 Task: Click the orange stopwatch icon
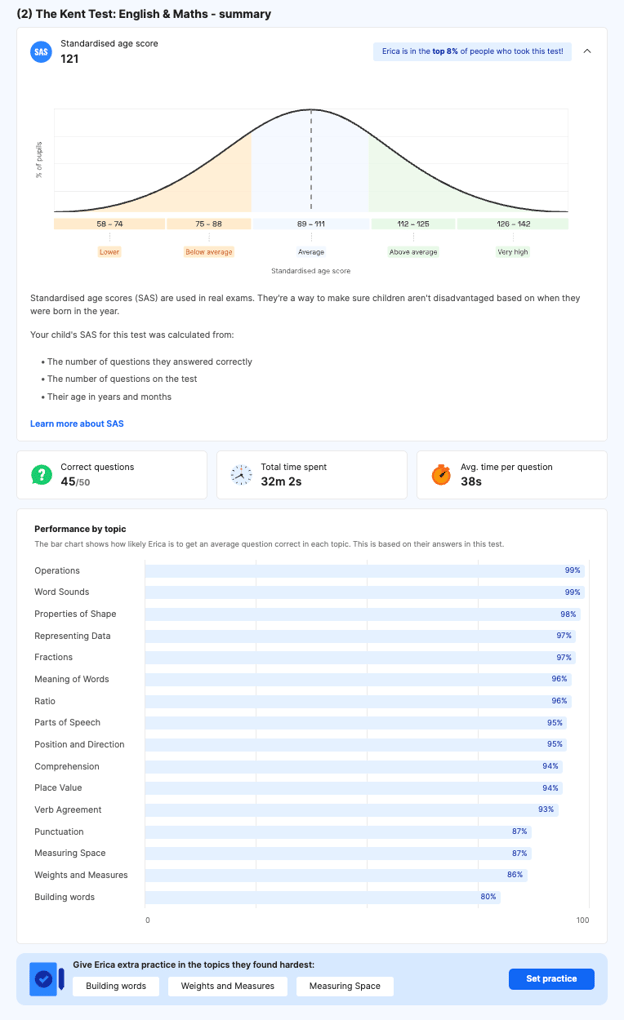click(441, 475)
